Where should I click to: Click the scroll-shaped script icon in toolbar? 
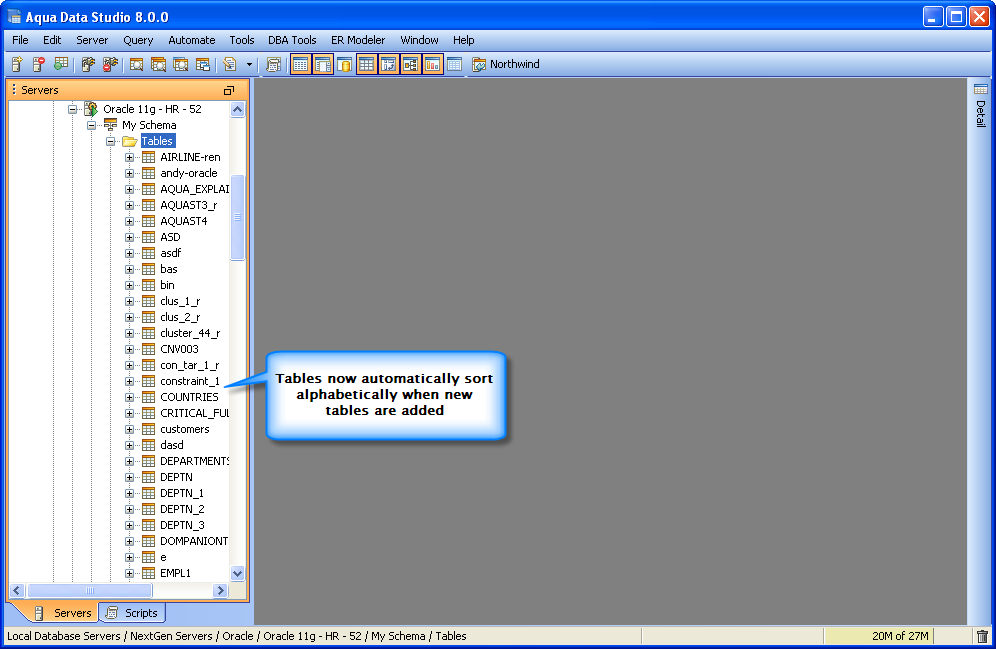[x=274, y=64]
